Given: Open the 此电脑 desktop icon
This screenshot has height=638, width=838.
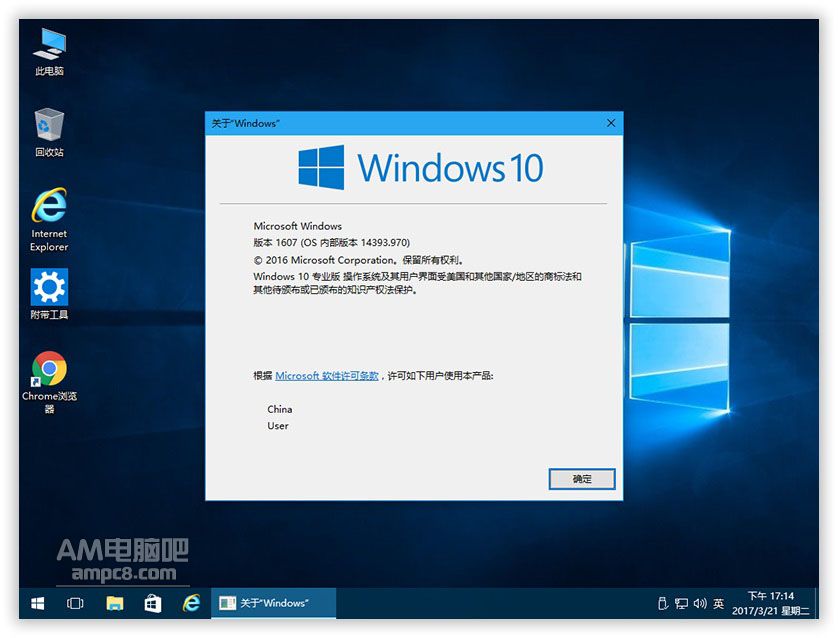Looking at the screenshot, I should pyautogui.click(x=49, y=52).
